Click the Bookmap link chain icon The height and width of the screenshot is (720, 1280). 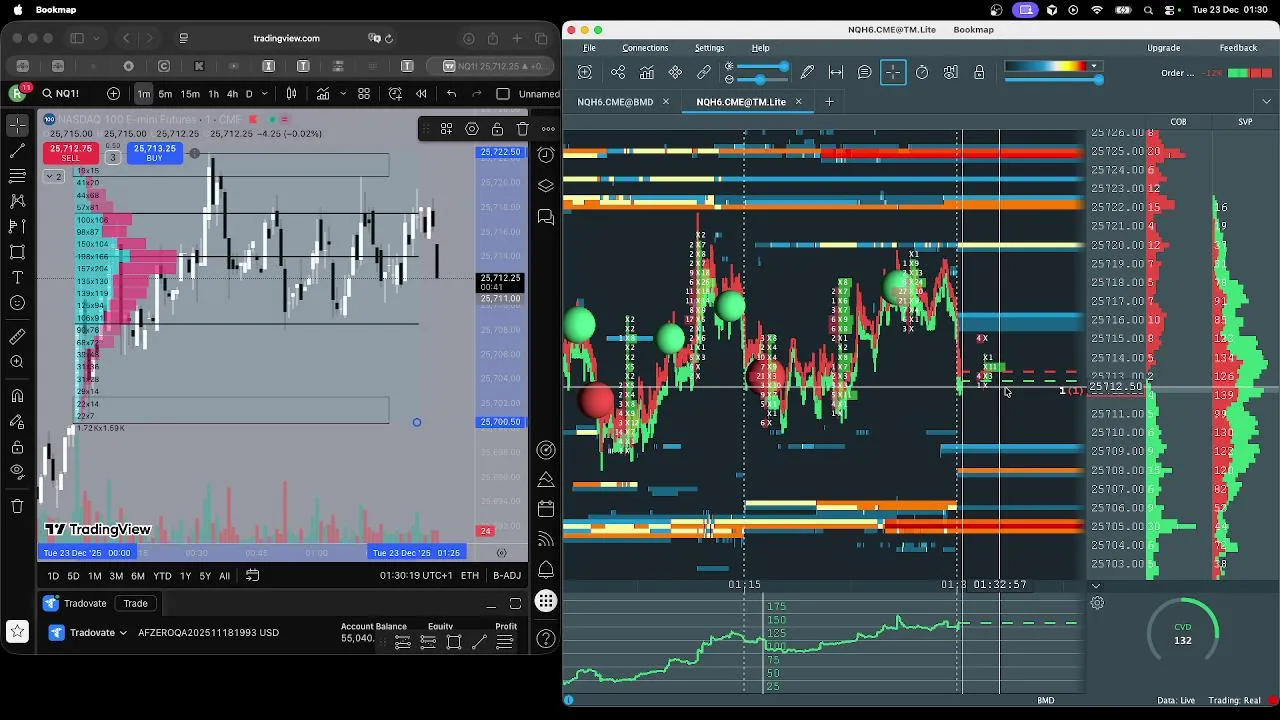pos(704,72)
